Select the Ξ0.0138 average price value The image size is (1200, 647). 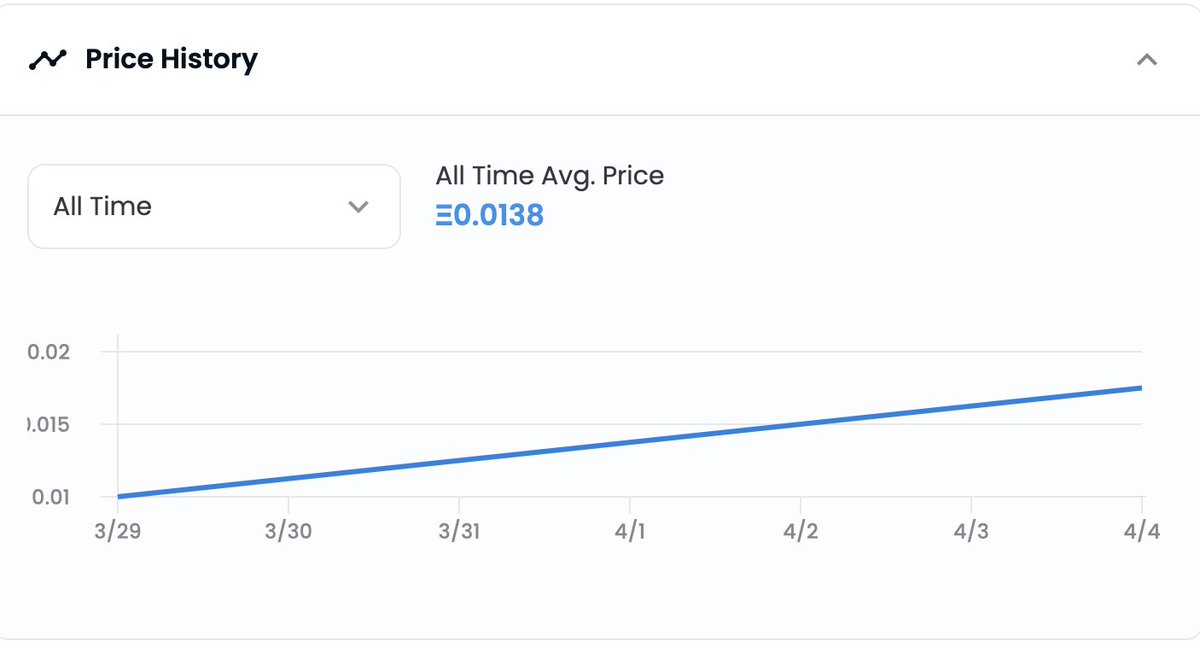tap(490, 215)
